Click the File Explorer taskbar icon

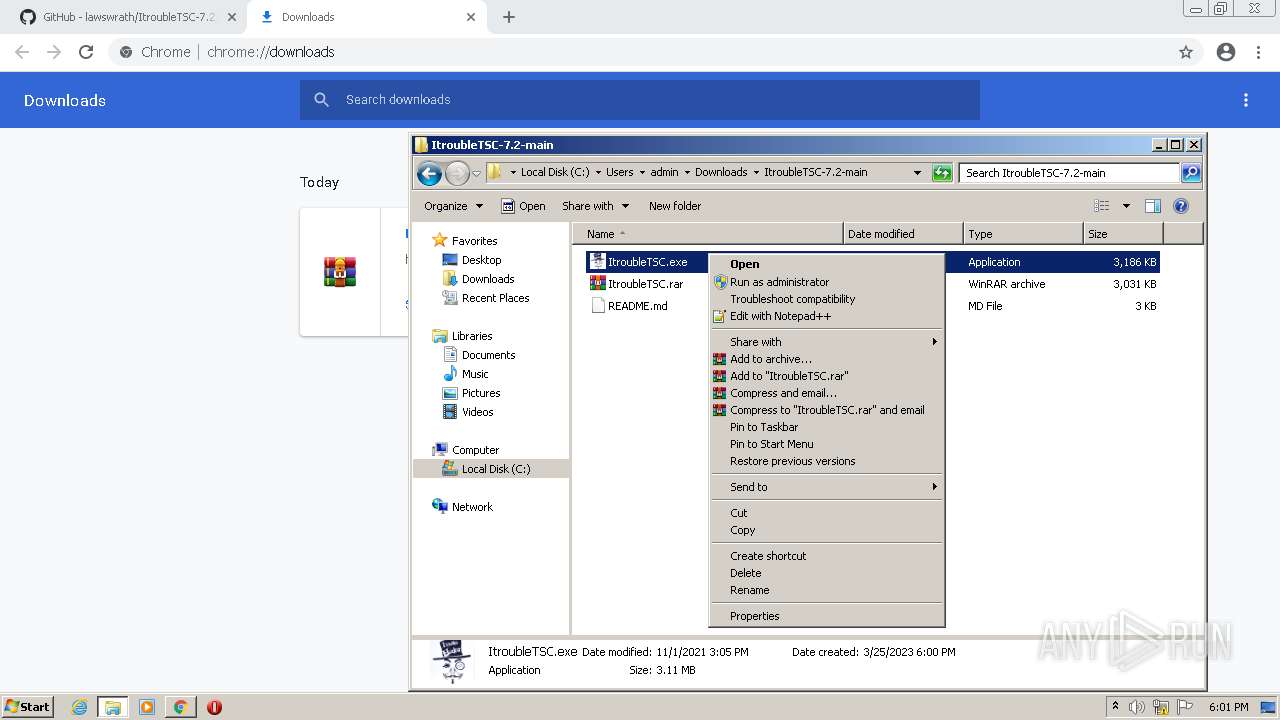[x=113, y=707]
